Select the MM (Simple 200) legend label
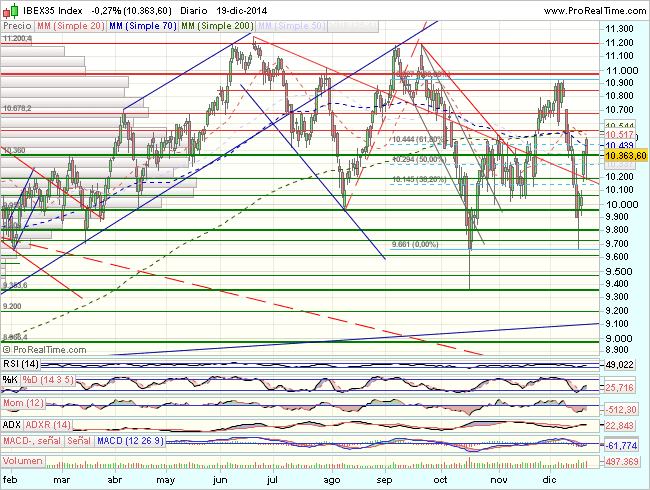 click(x=217, y=26)
